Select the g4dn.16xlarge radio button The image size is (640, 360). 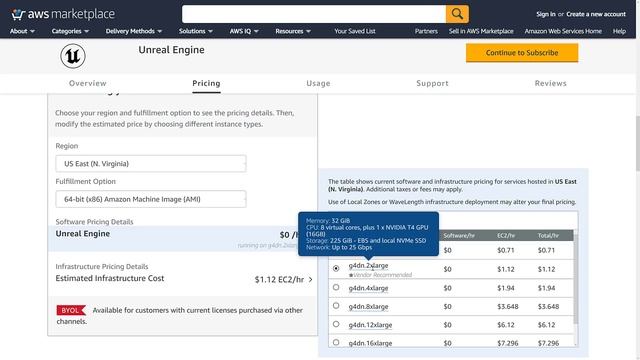tap(336, 342)
